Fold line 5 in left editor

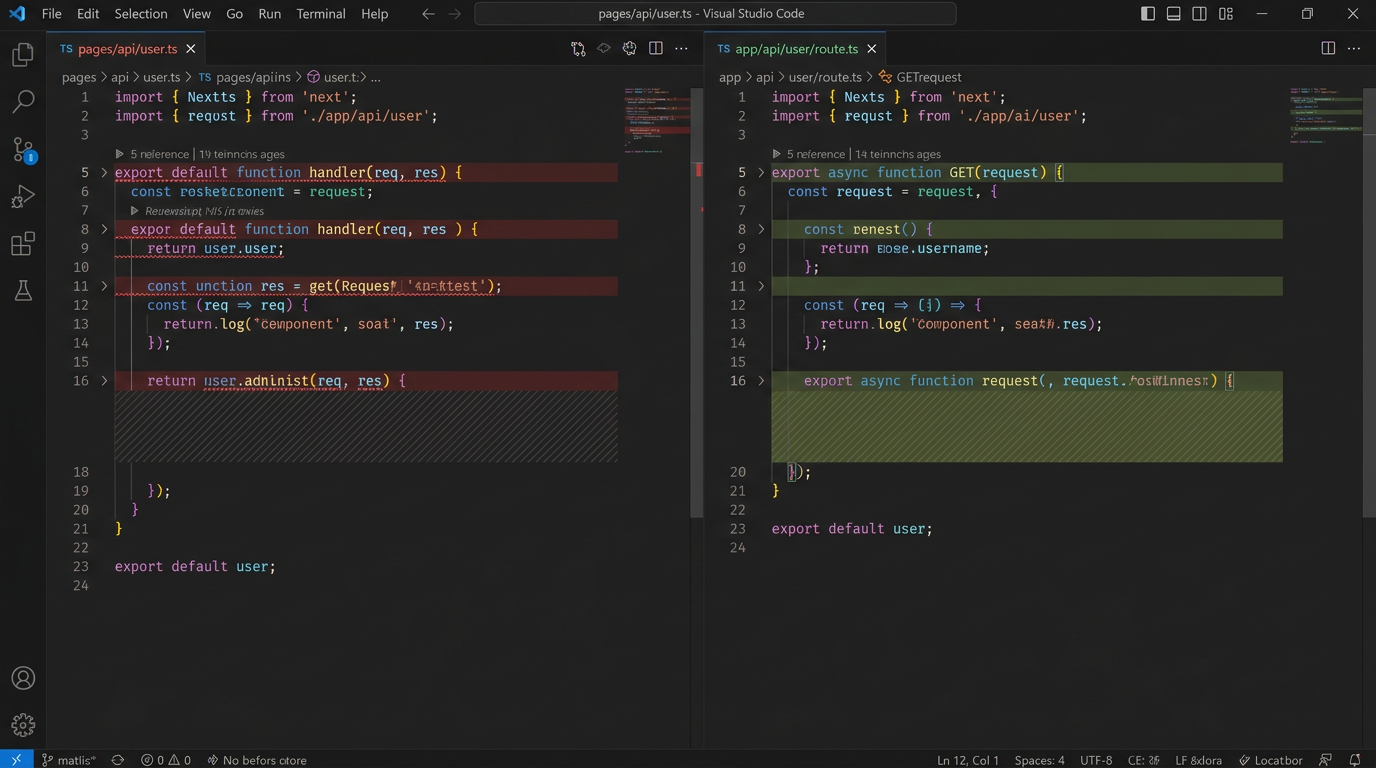(x=104, y=173)
